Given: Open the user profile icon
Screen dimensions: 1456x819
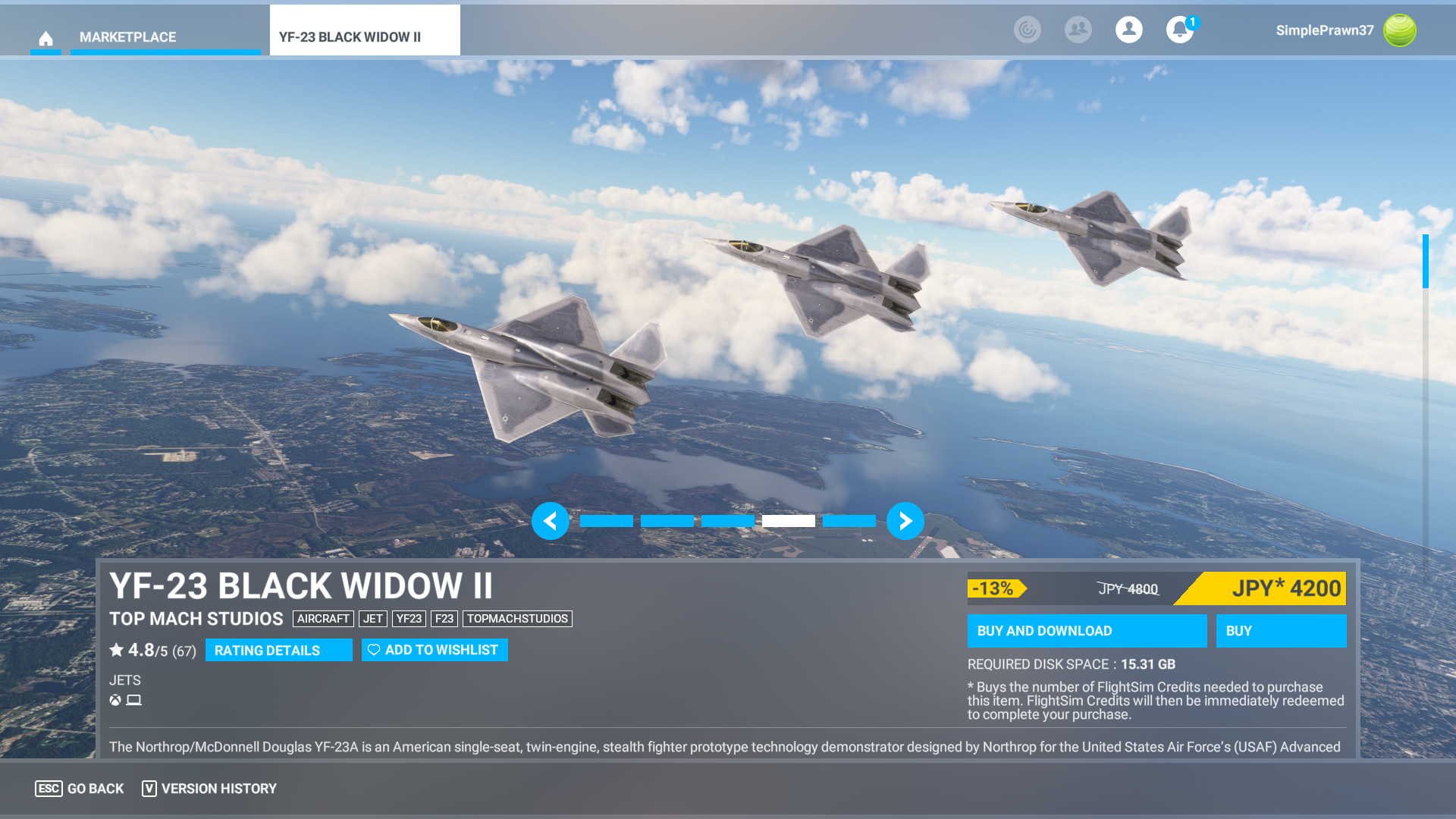Looking at the screenshot, I should point(1128,30).
